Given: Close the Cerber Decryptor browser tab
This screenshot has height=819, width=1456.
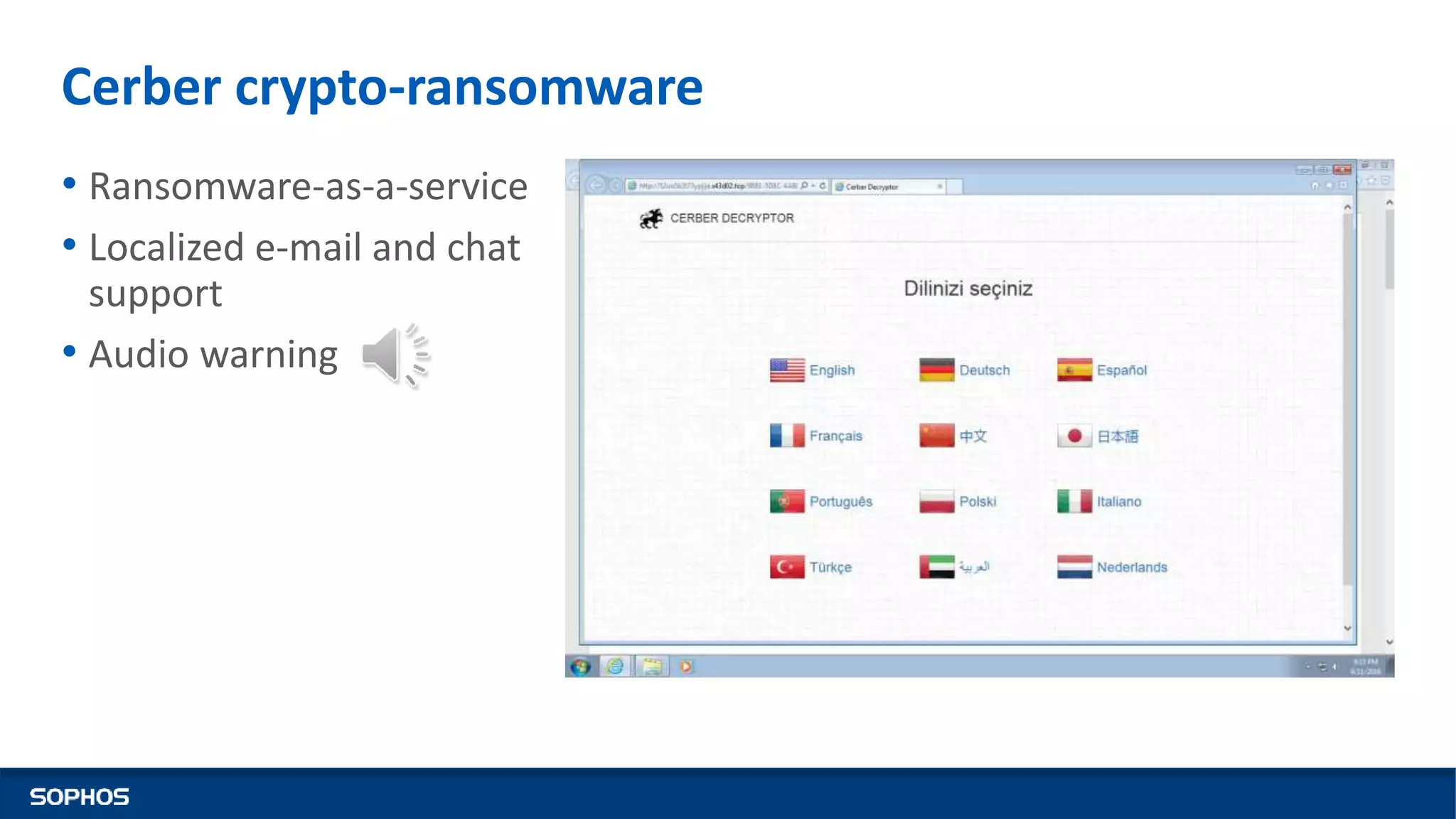Looking at the screenshot, I should pos(940,187).
